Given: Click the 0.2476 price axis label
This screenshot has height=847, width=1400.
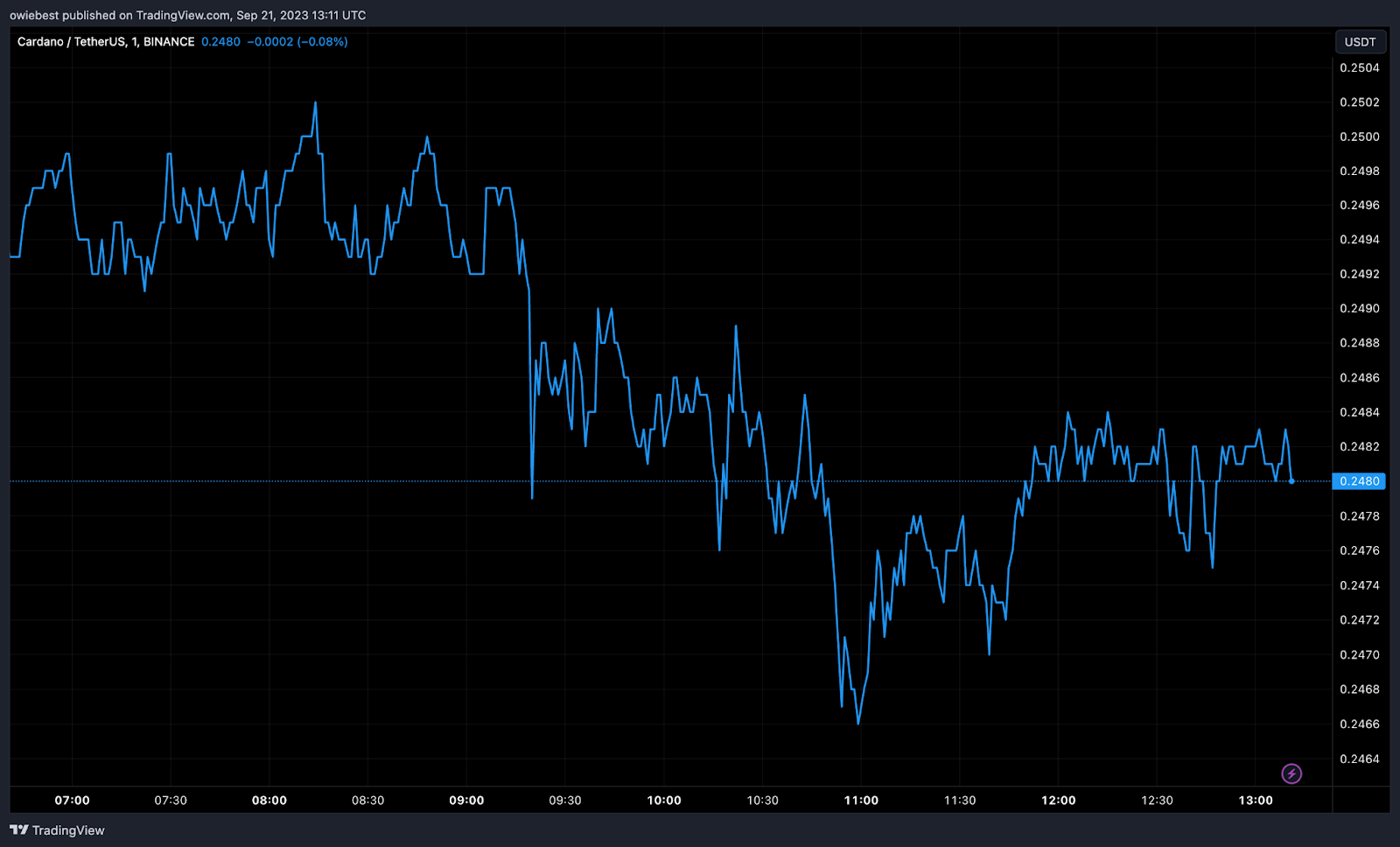Looking at the screenshot, I should pyautogui.click(x=1360, y=550).
